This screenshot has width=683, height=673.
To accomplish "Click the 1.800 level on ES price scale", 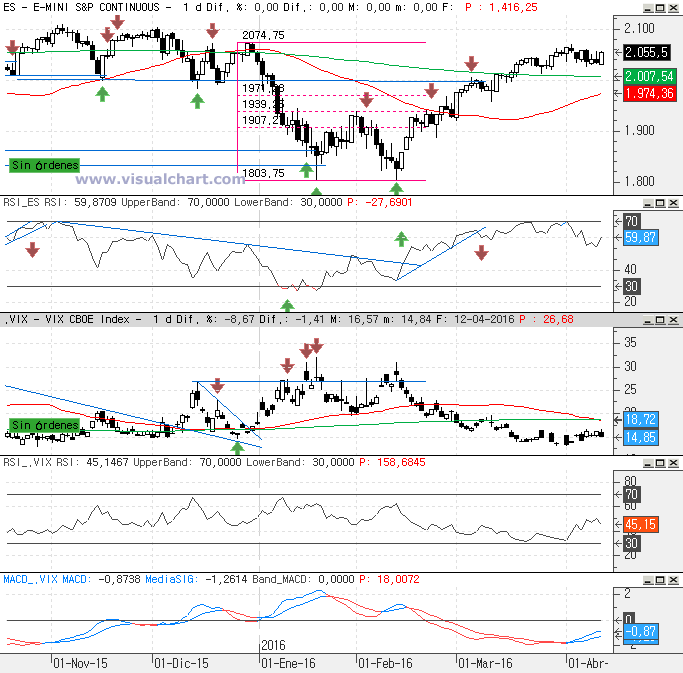I will pyautogui.click(x=639, y=181).
